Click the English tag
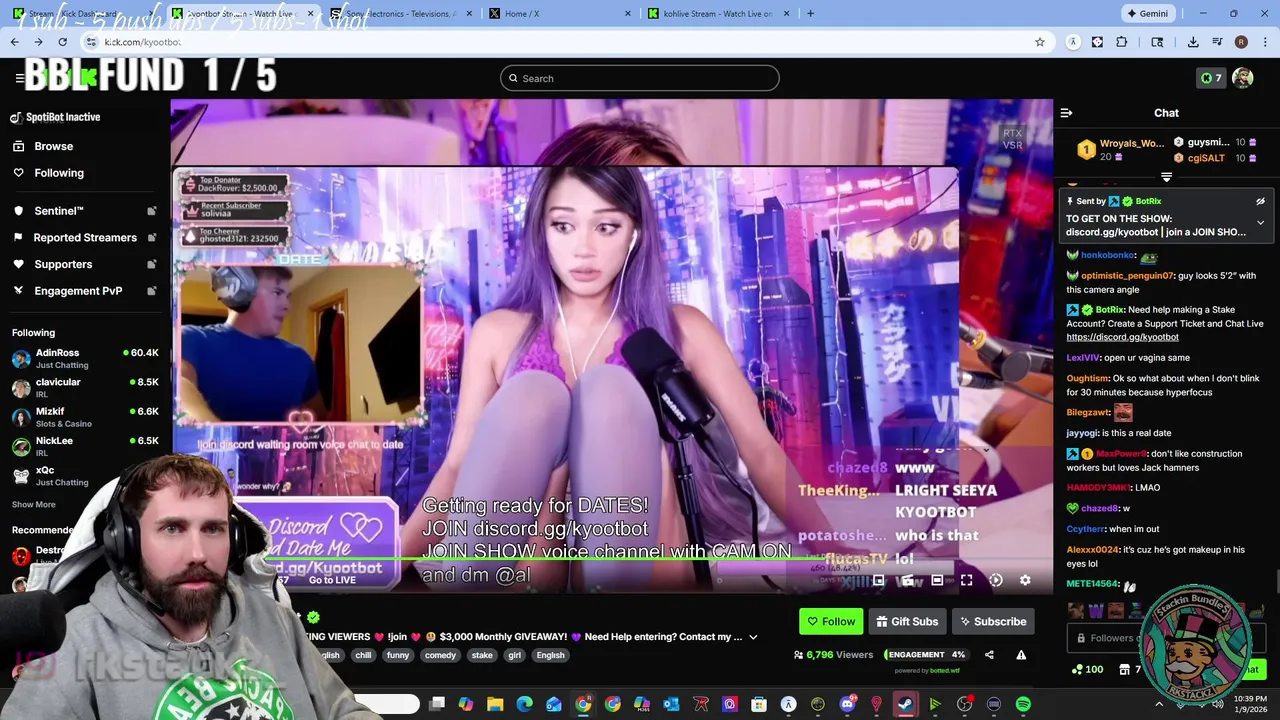This screenshot has height=720, width=1280. point(550,655)
